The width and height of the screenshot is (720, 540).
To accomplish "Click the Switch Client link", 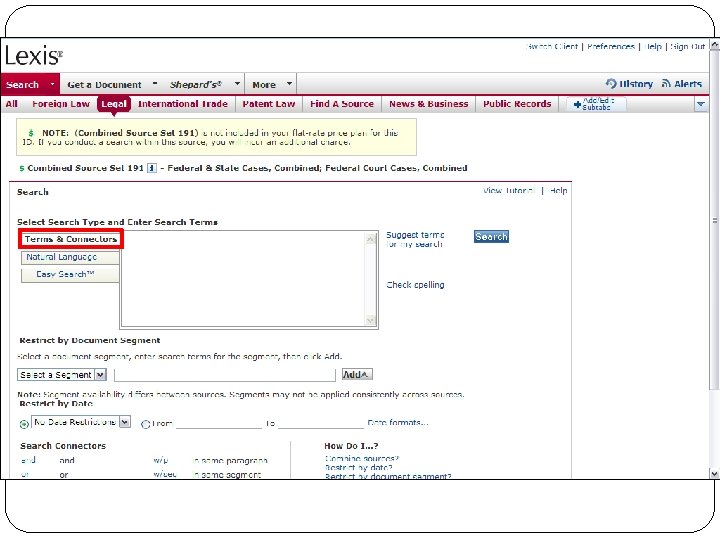I will click(551, 46).
